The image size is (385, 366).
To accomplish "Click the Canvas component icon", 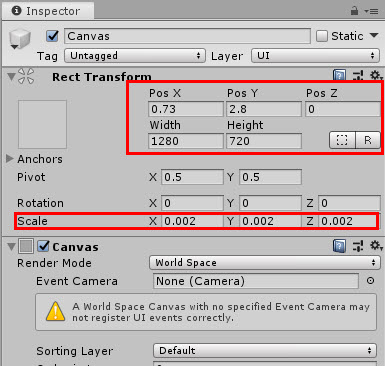I will [x=26, y=246].
